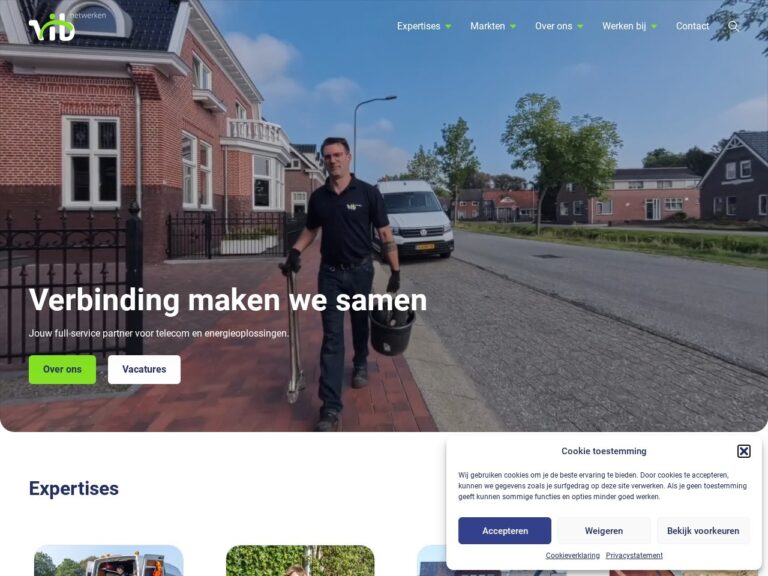Accept cookies with Accepteren button
This screenshot has height=576, width=768.
pyautogui.click(x=504, y=530)
